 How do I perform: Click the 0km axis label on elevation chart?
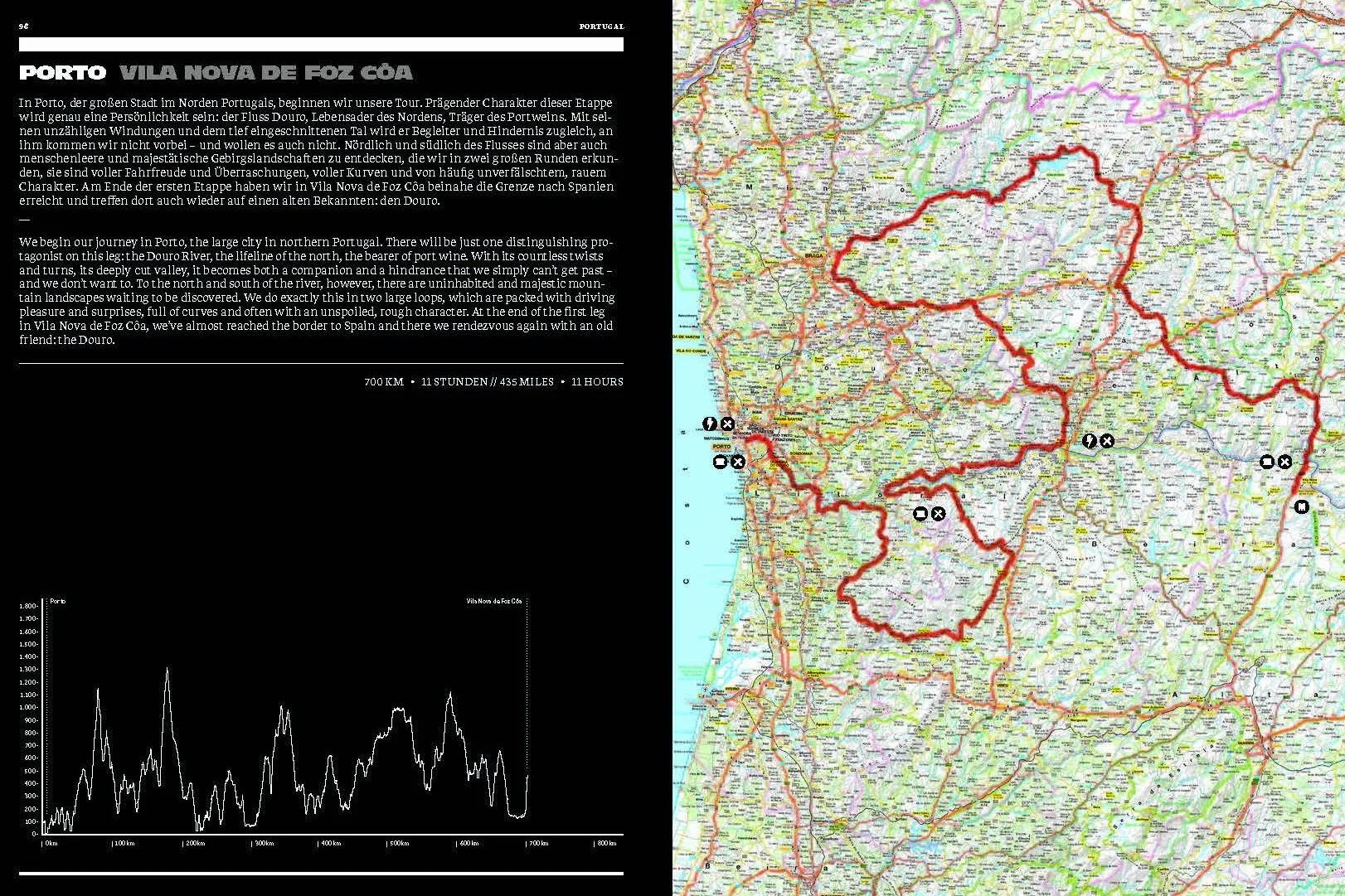tap(51, 843)
